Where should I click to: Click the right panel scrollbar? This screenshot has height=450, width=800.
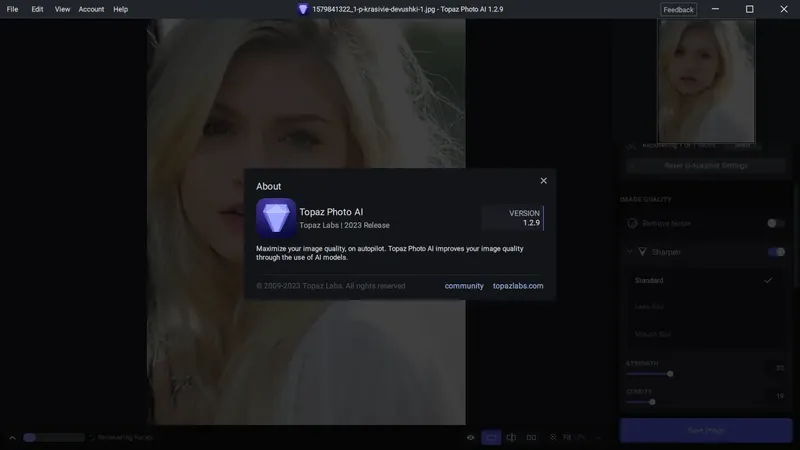point(796,237)
